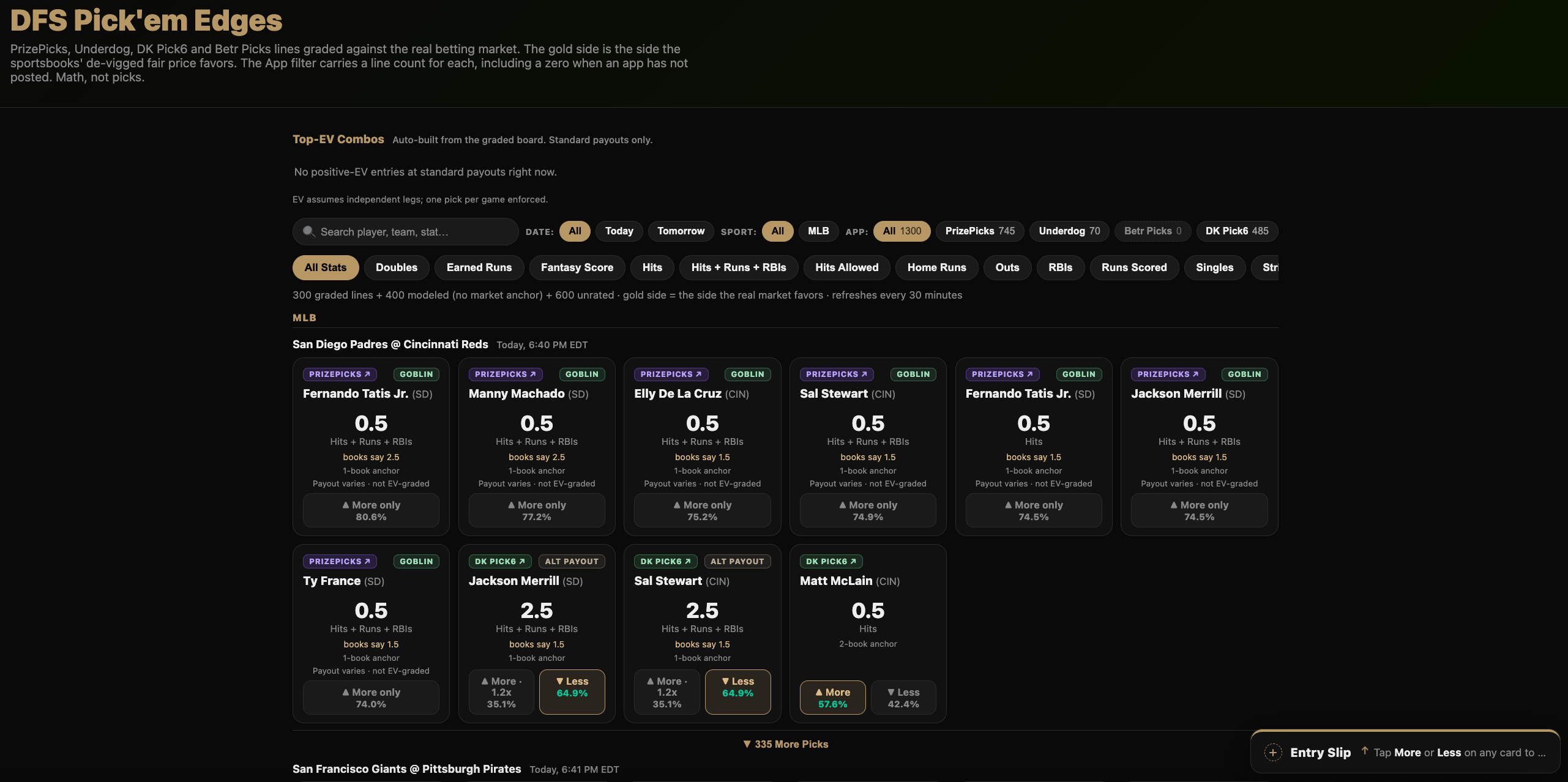1568x782 pixels.
Task: Select the Fantasy Score stat filter
Action: tap(577, 267)
